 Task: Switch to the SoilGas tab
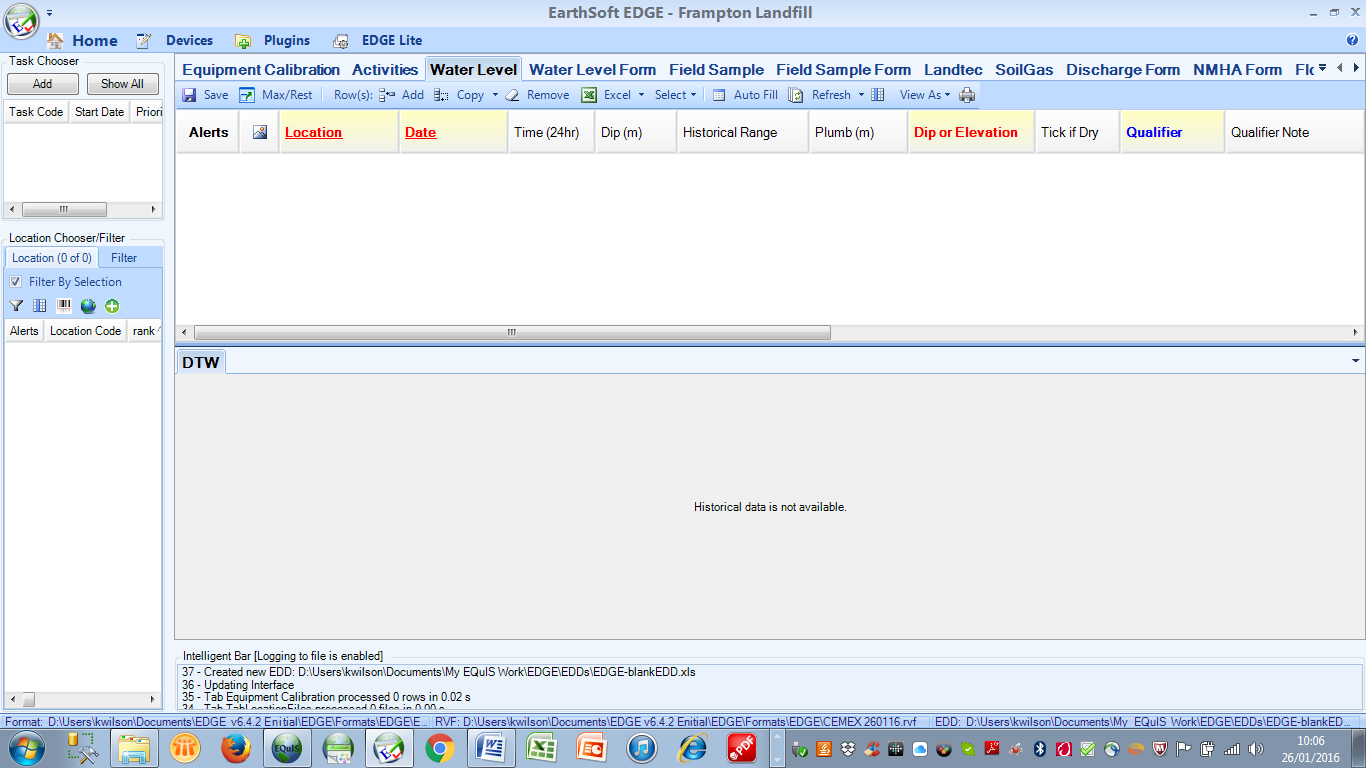tap(1024, 70)
